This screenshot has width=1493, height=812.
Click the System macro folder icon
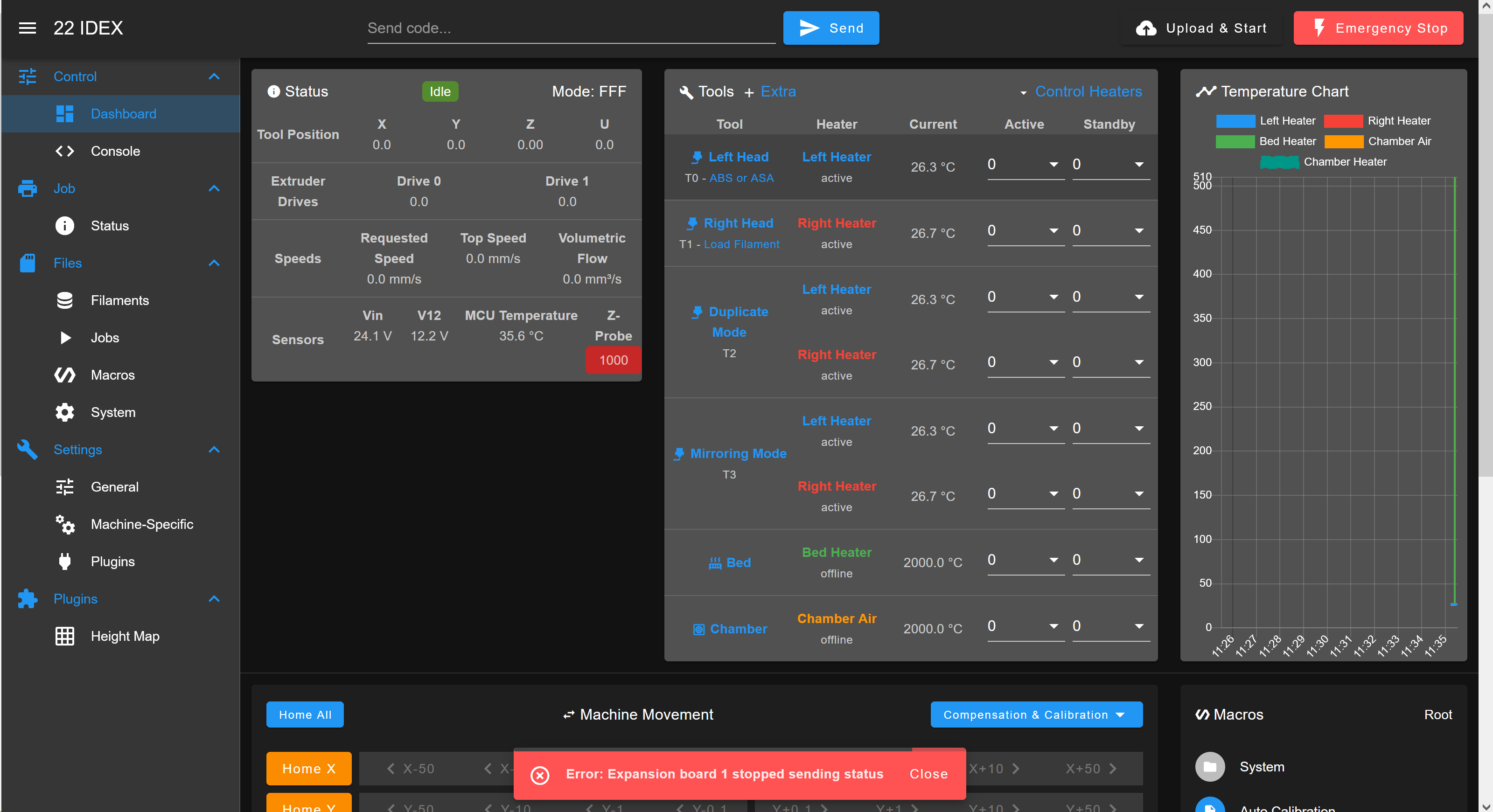point(1210,767)
